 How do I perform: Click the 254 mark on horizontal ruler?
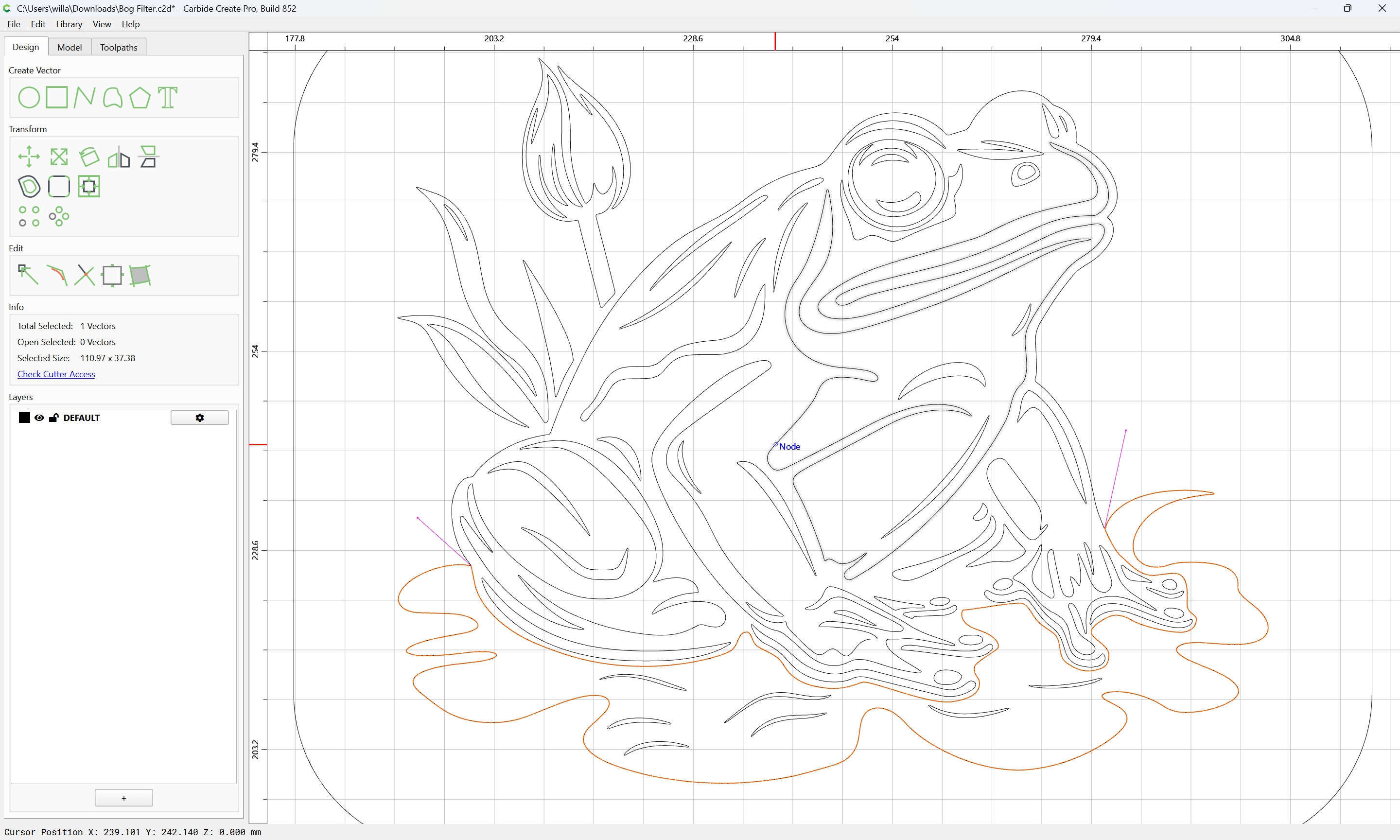892,38
